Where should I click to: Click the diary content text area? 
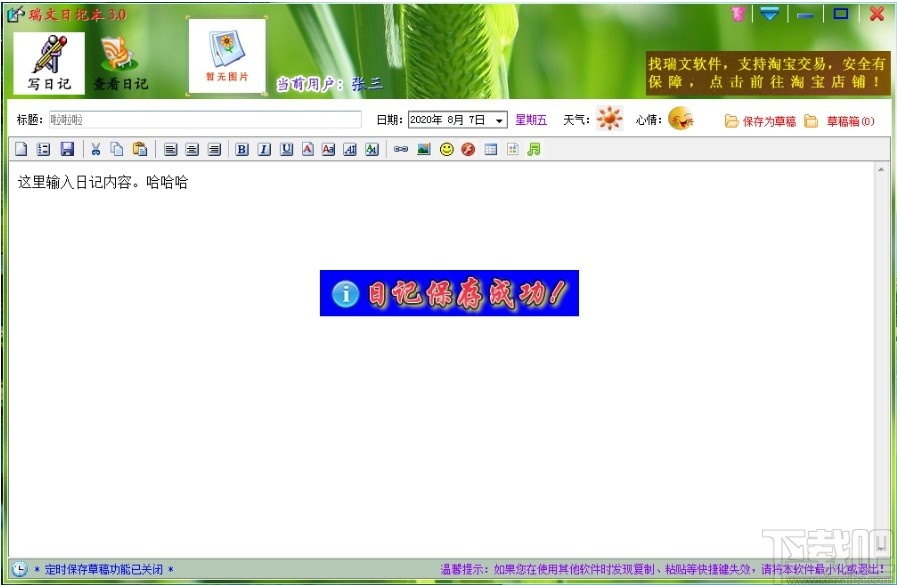[441, 360]
